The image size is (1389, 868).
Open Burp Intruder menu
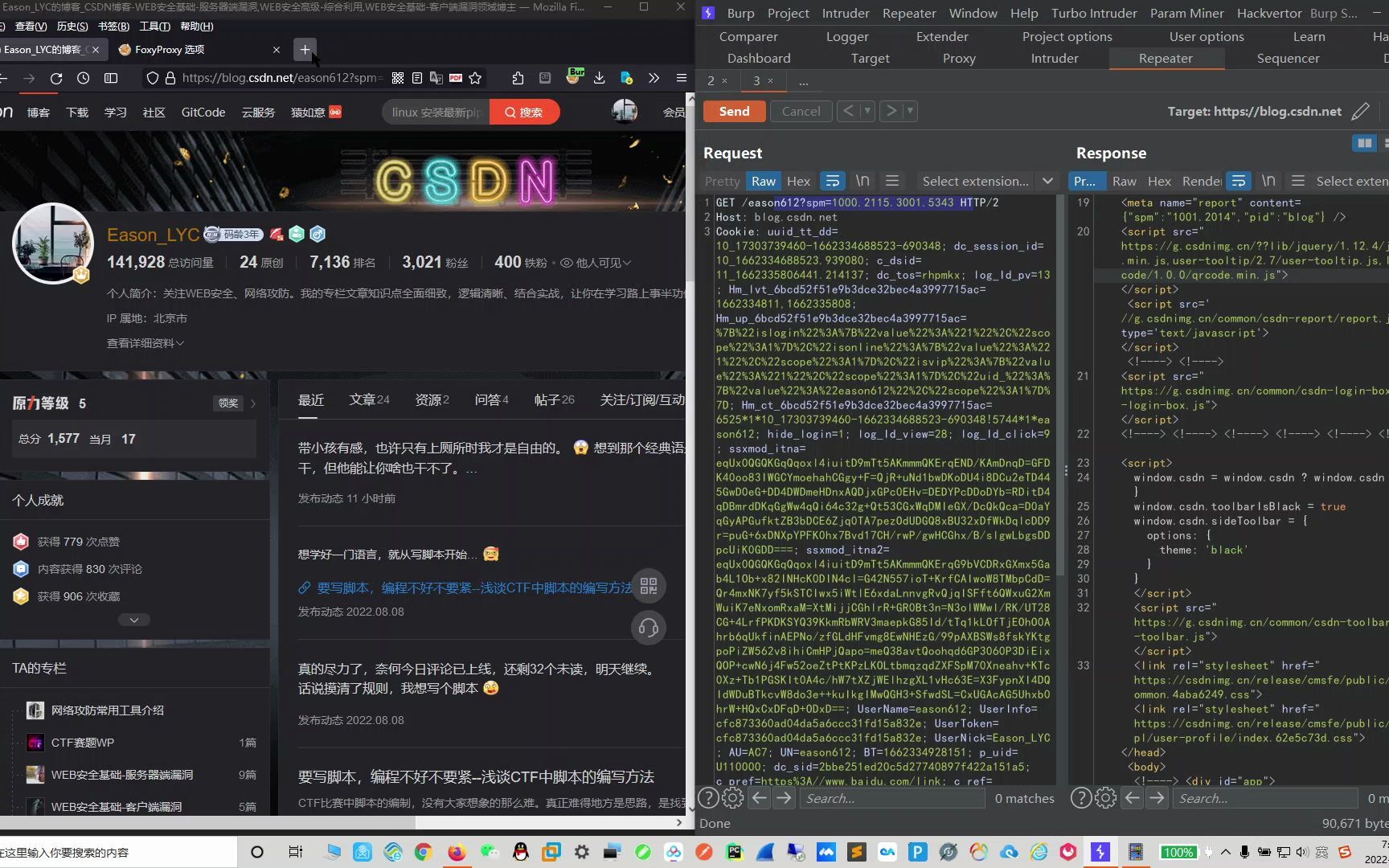coord(846,13)
